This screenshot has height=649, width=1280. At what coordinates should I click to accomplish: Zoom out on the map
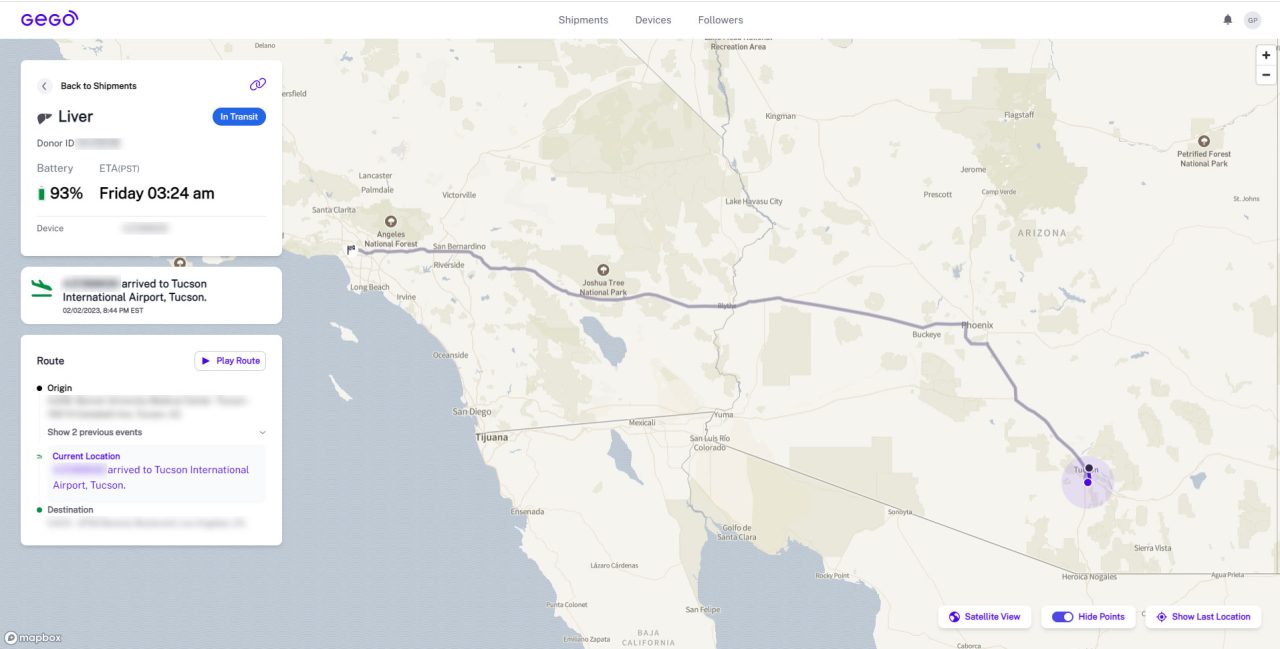[x=1266, y=75]
